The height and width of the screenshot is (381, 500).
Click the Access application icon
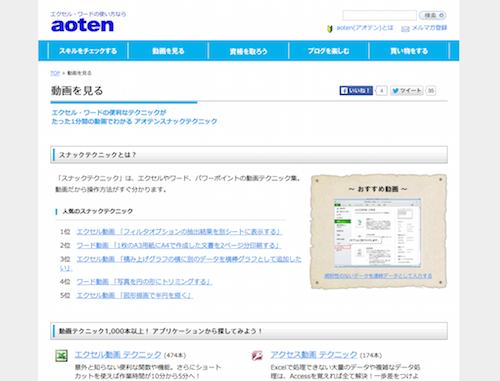257,356
